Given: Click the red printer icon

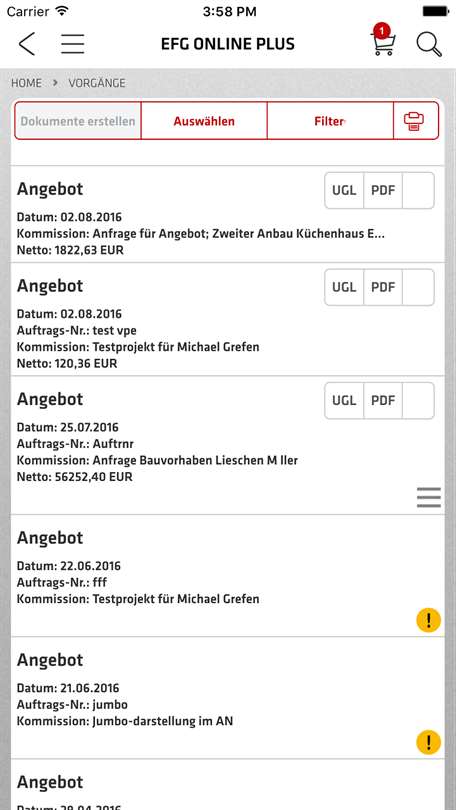Looking at the screenshot, I should click(x=416, y=121).
